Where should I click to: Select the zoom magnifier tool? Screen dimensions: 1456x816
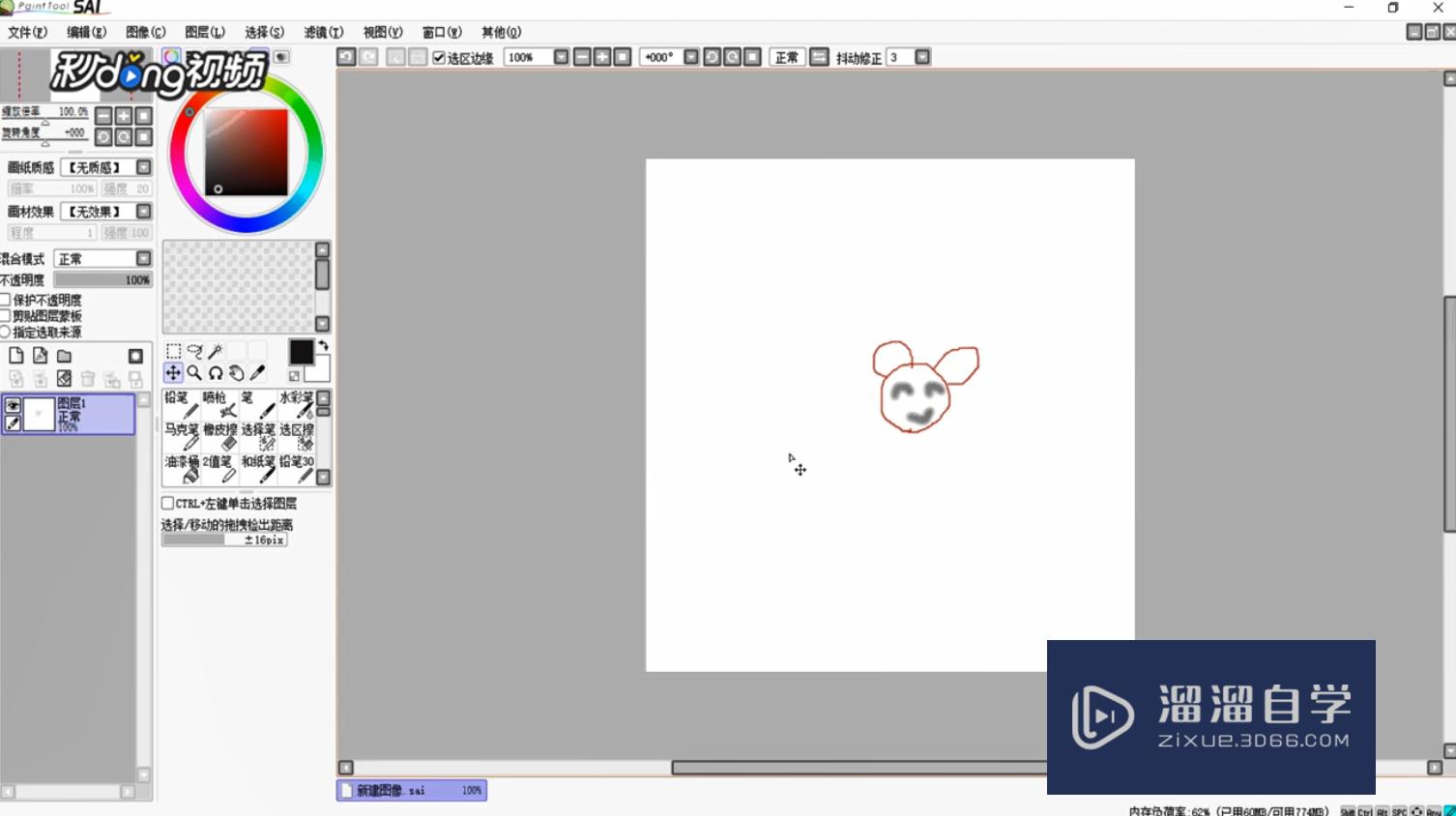tap(194, 372)
